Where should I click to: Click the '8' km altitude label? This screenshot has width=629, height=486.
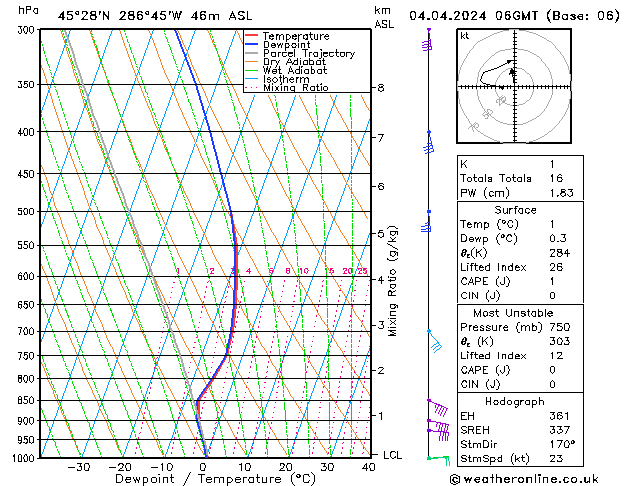(x=381, y=87)
